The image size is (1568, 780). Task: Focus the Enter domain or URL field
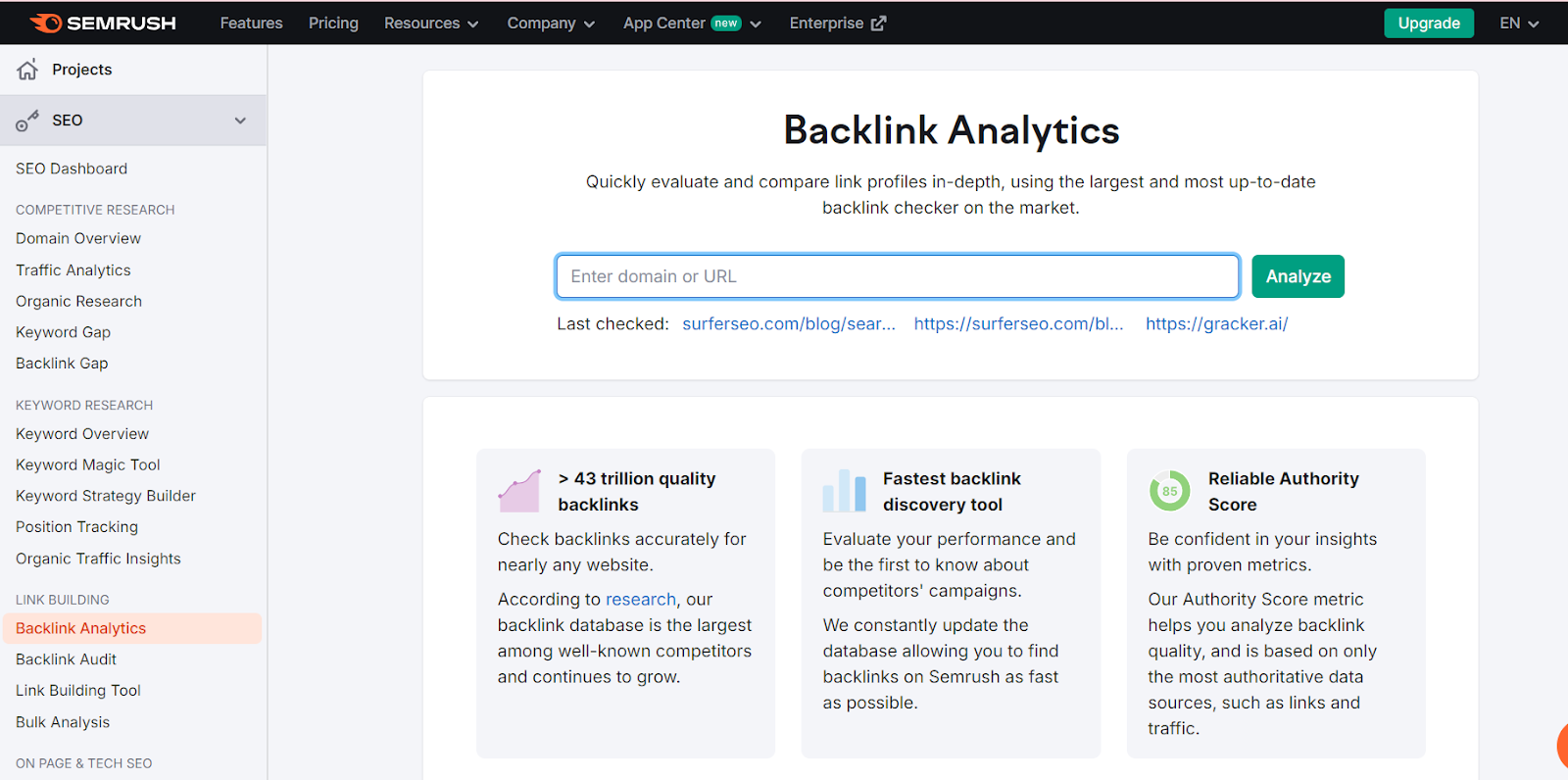(x=898, y=276)
